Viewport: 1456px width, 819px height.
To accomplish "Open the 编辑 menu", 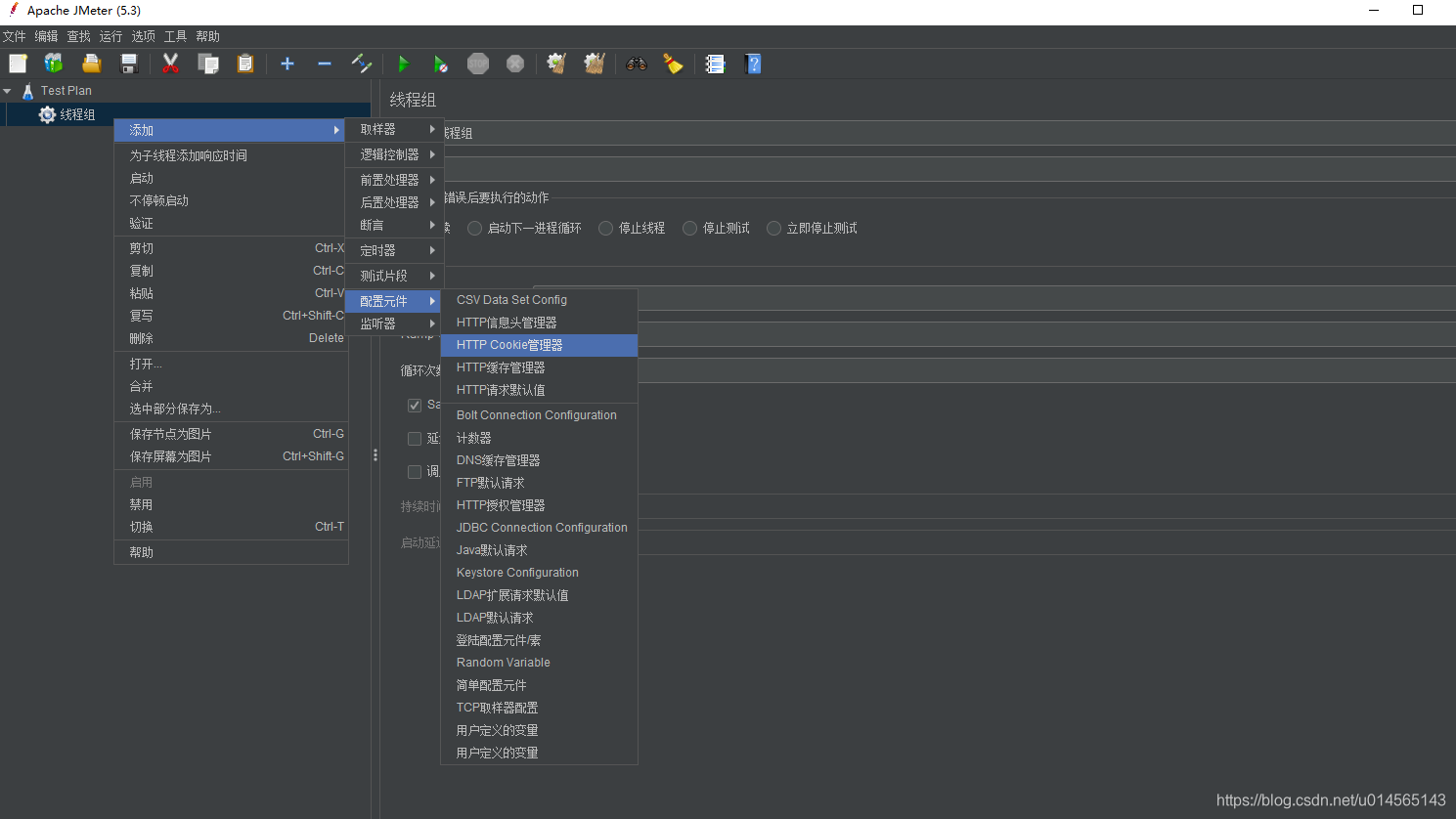I will coord(46,36).
